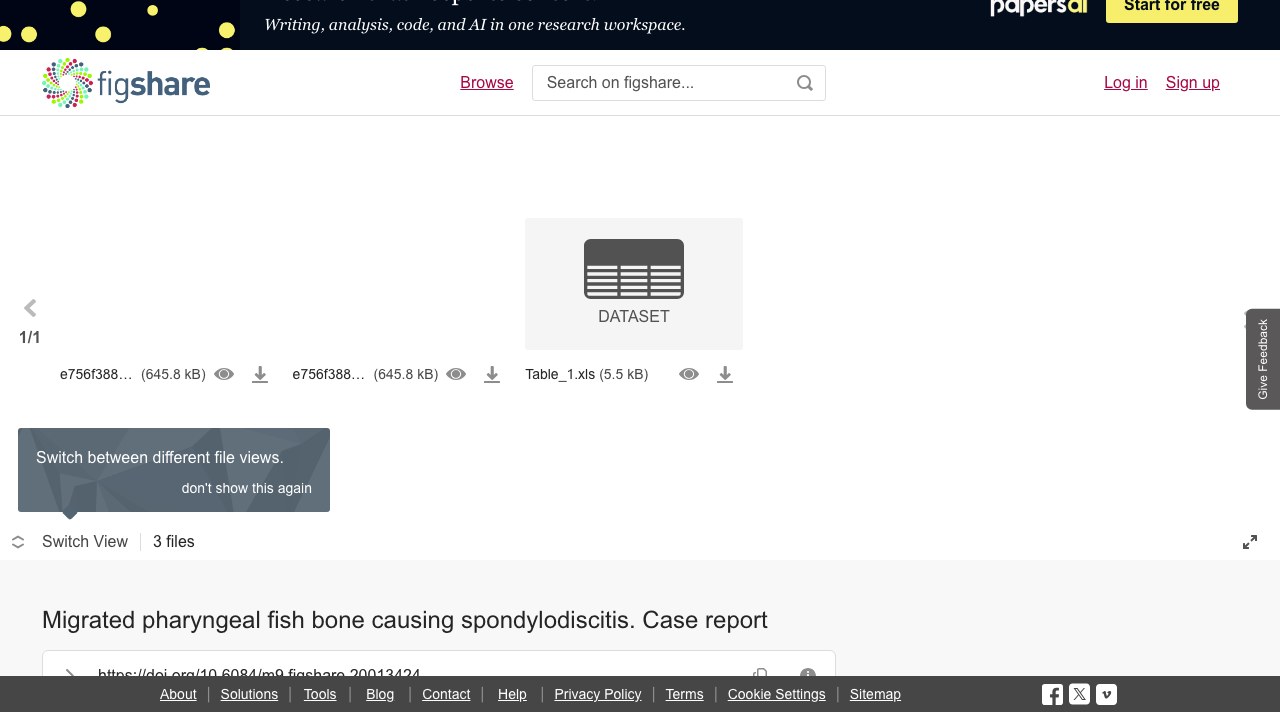
Task: Download the Table_1.xls file
Action: 725,374
